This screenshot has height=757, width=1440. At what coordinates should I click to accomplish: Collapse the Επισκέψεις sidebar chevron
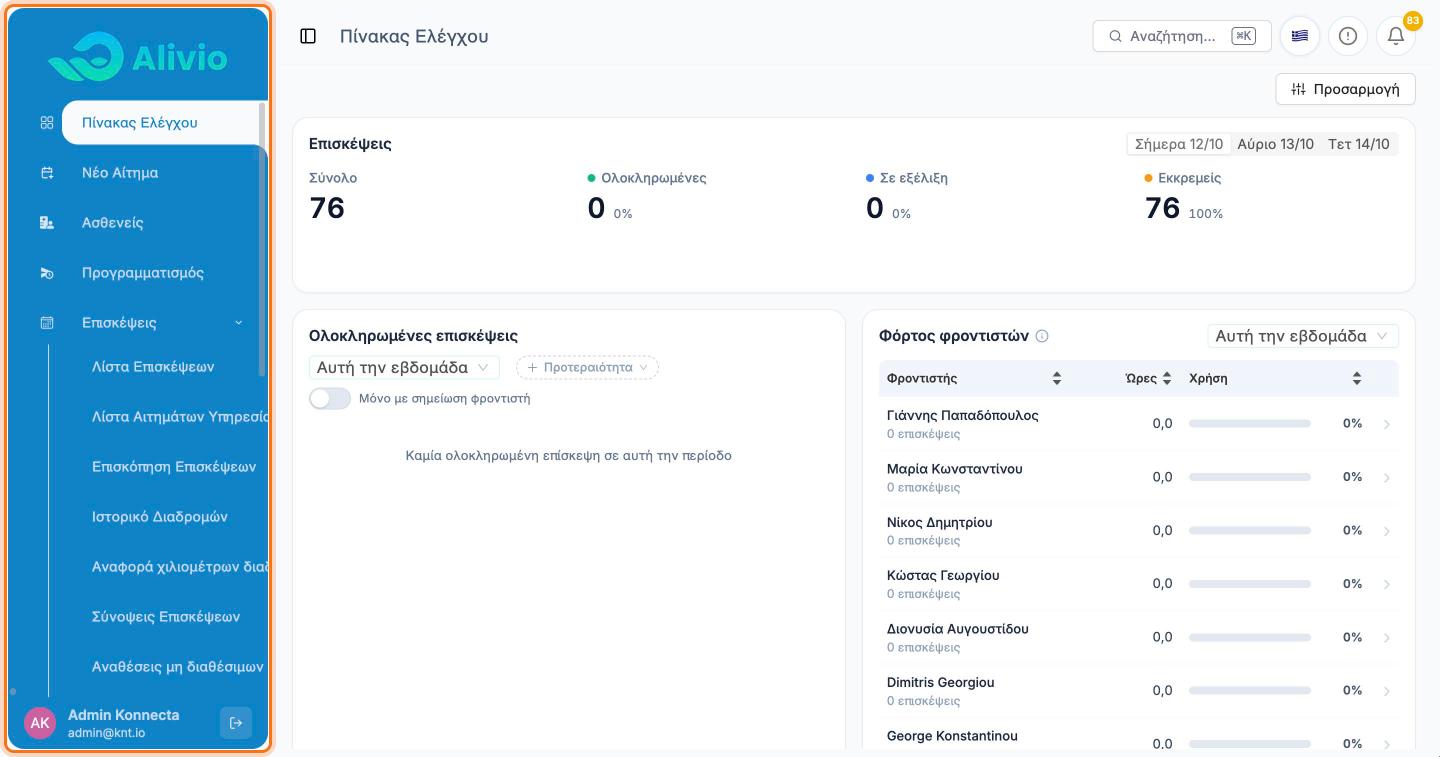(x=239, y=323)
